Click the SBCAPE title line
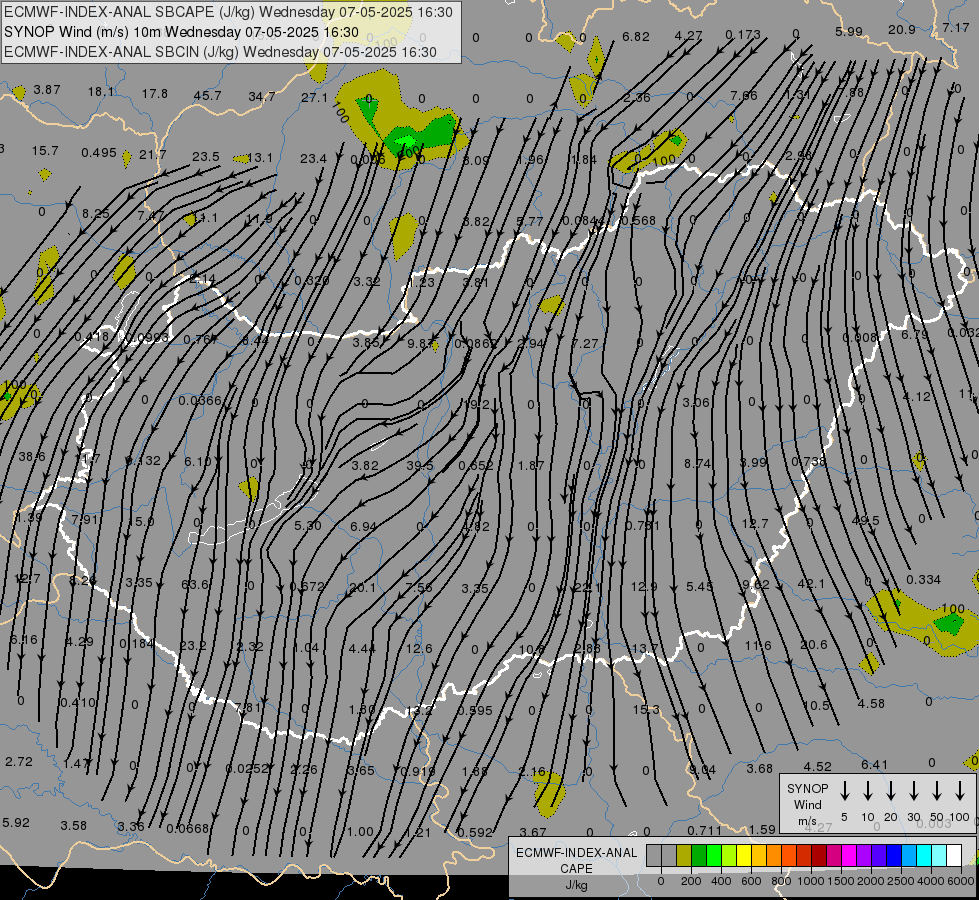Image resolution: width=979 pixels, height=900 pixels. click(228, 12)
